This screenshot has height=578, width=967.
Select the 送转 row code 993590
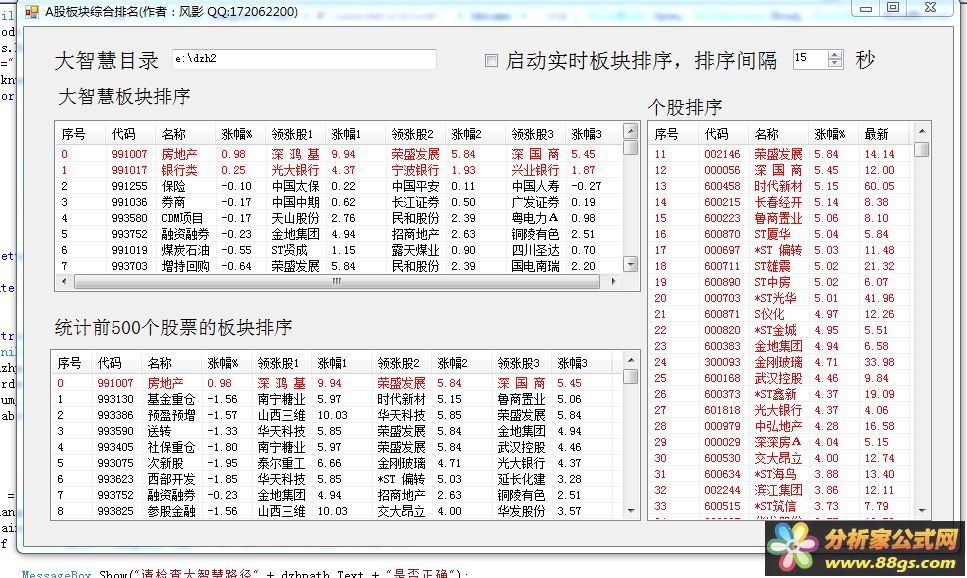[338, 431]
